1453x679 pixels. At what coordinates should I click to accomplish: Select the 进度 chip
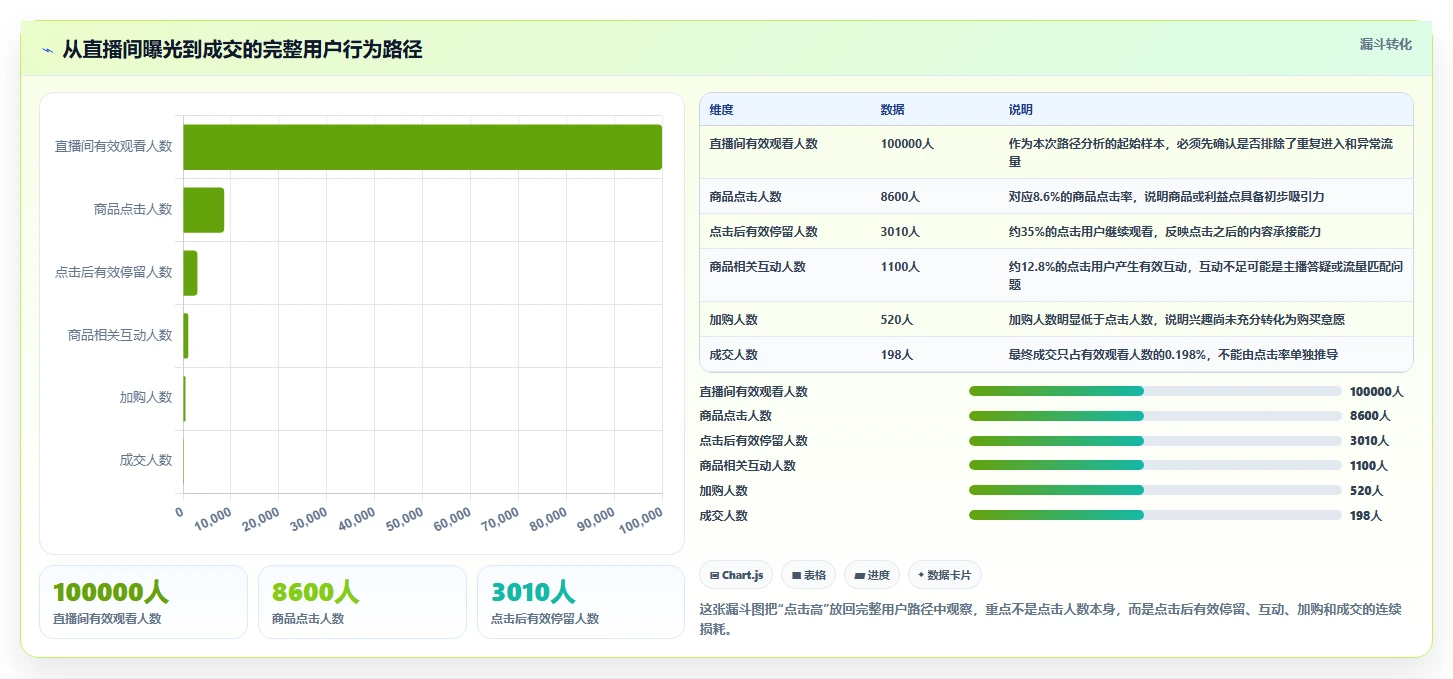click(872, 575)
